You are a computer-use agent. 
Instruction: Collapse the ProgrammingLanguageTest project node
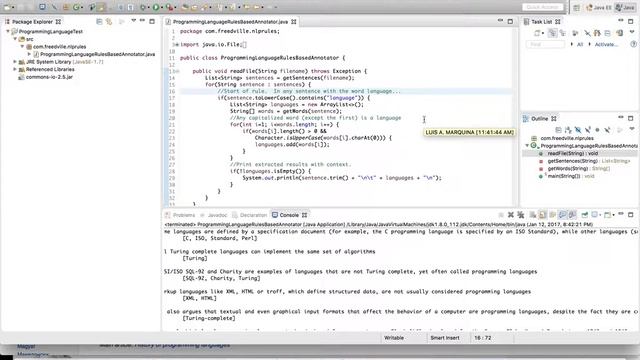[8, 31]
